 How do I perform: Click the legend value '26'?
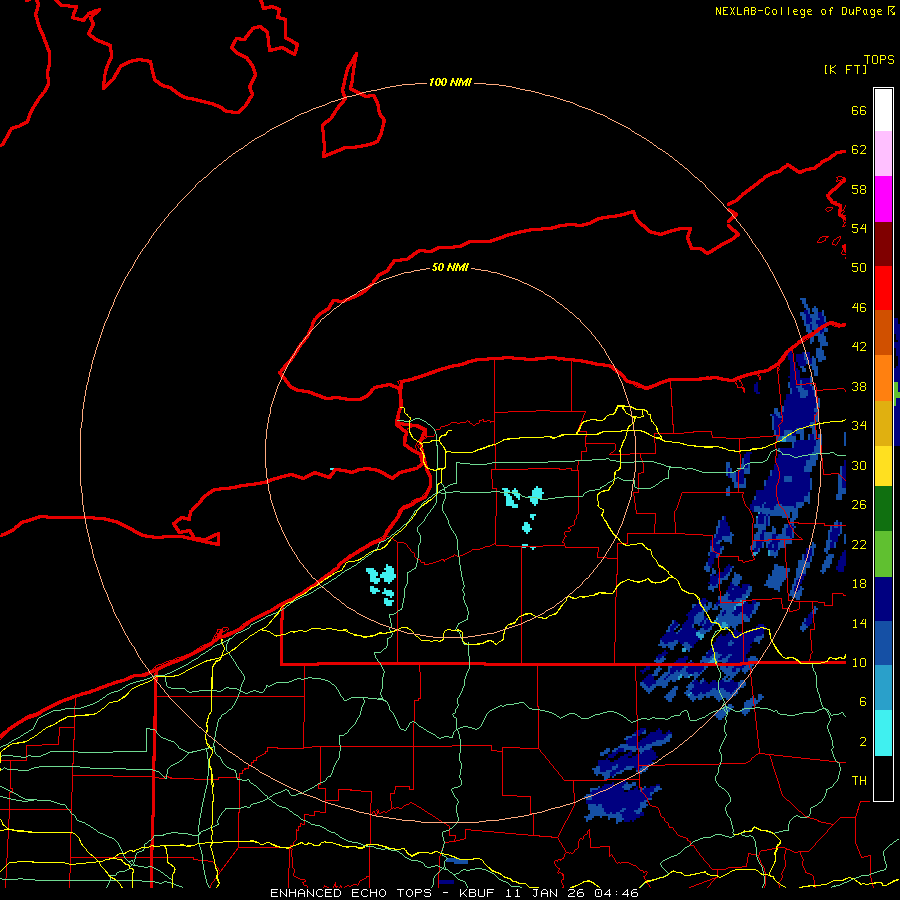[859, 505]
